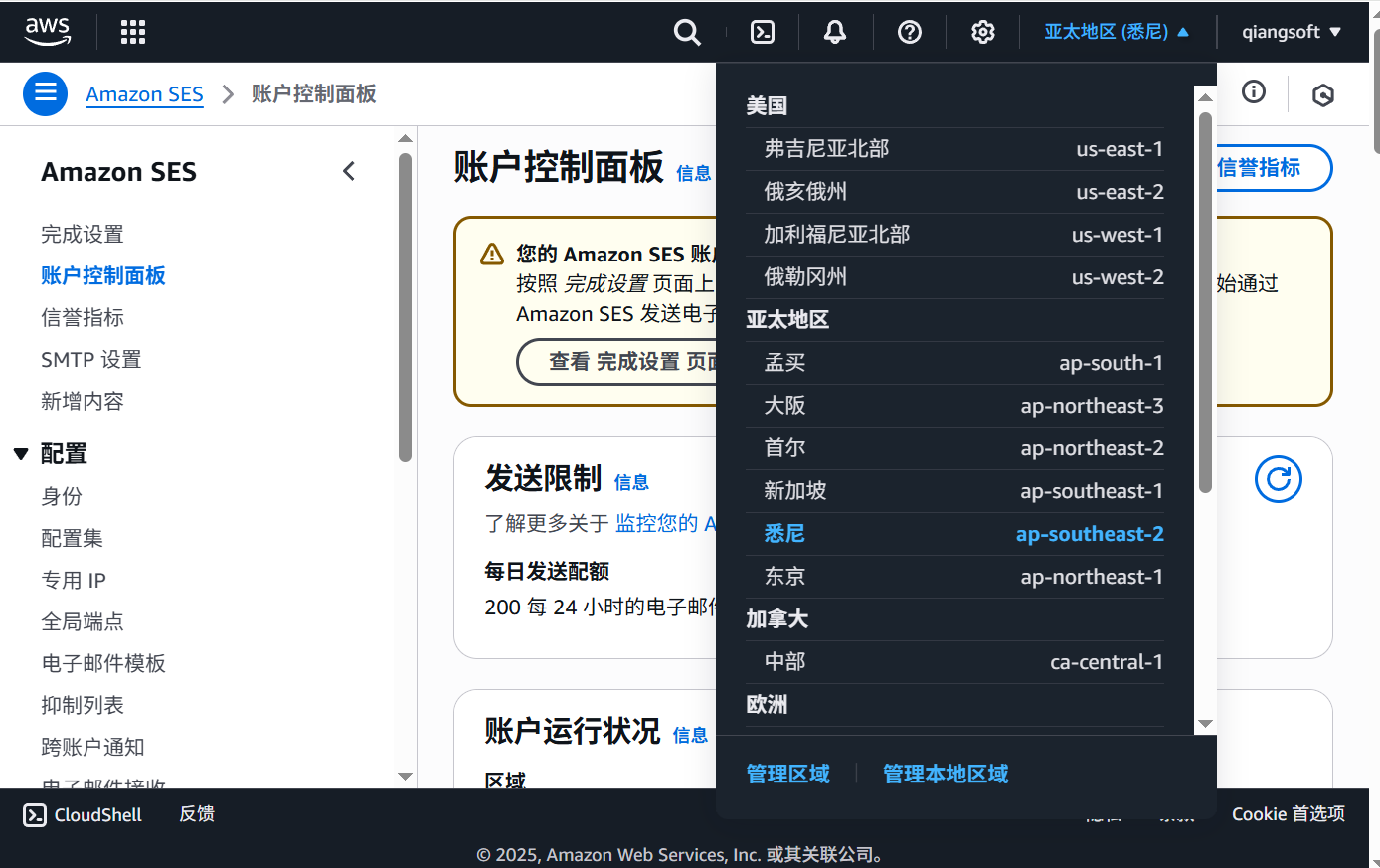1380x868 pixels.
Task: Click the sidebar scrollbar up arrow
Action: coord(405,138)
